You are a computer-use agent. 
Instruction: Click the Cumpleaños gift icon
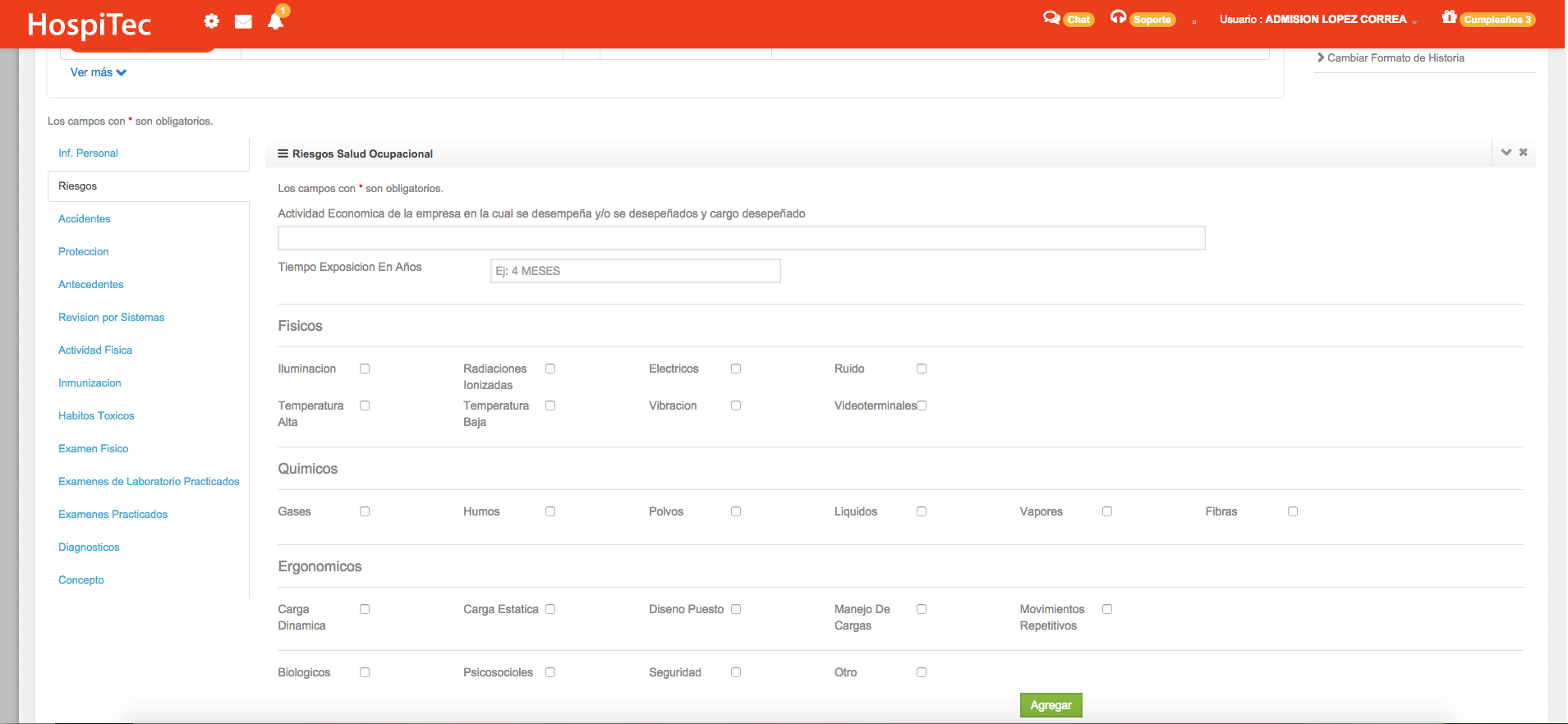coord(1449,17)
